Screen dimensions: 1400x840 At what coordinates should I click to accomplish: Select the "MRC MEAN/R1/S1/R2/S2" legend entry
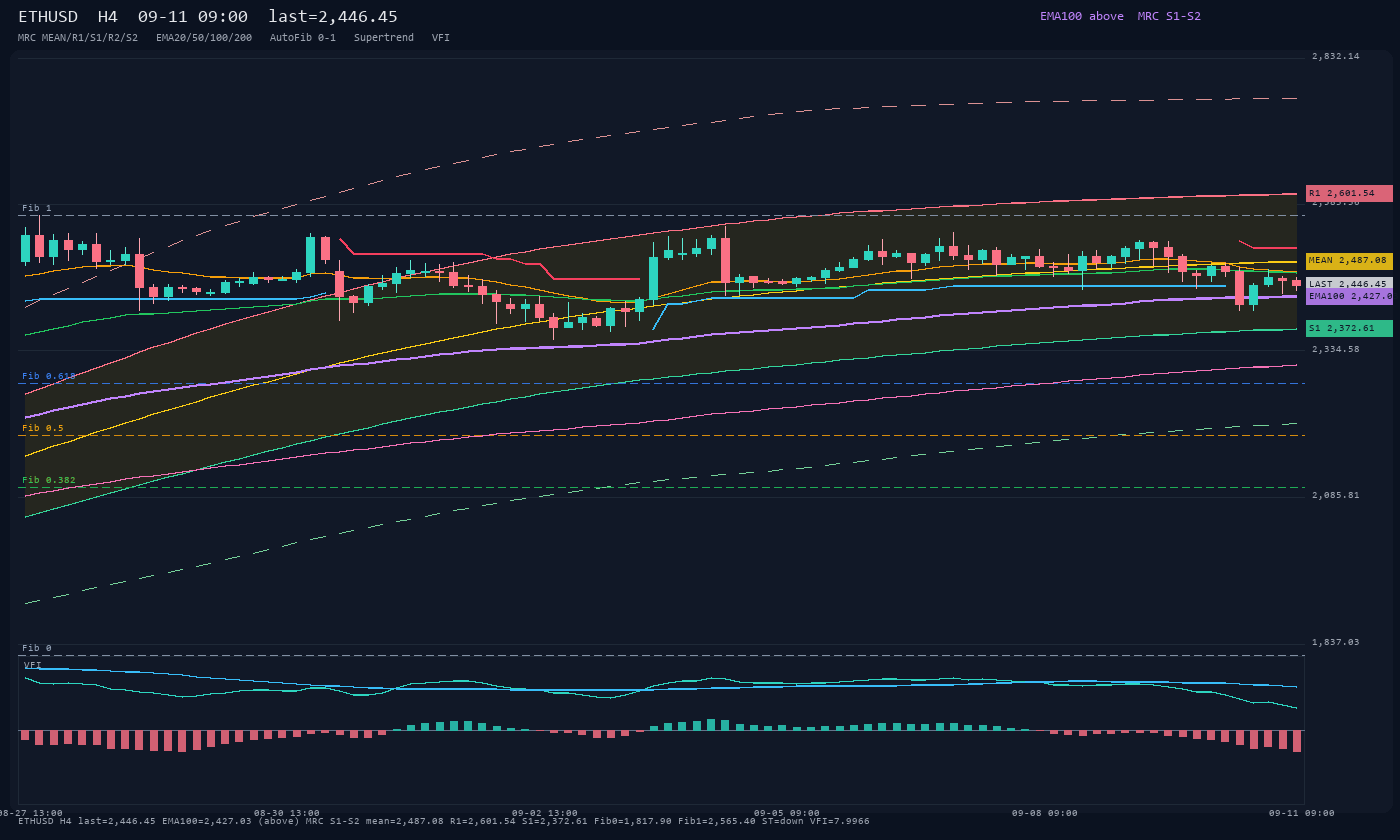(x=78, y=38)
